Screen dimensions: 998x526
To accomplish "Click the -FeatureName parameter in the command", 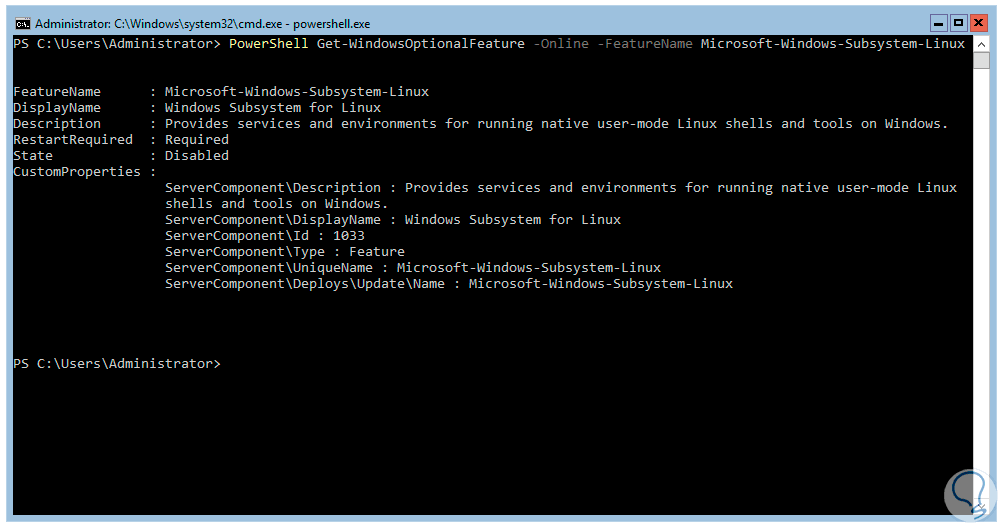I will [x=644, y=44].
